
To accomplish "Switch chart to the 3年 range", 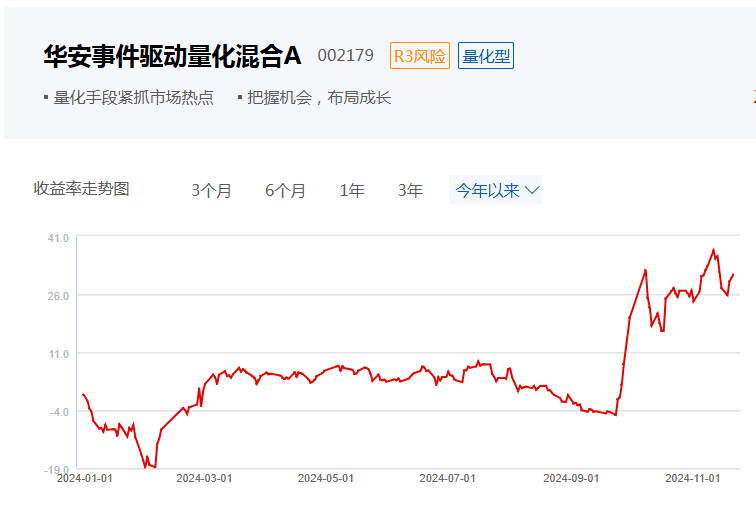I will 410,190.
